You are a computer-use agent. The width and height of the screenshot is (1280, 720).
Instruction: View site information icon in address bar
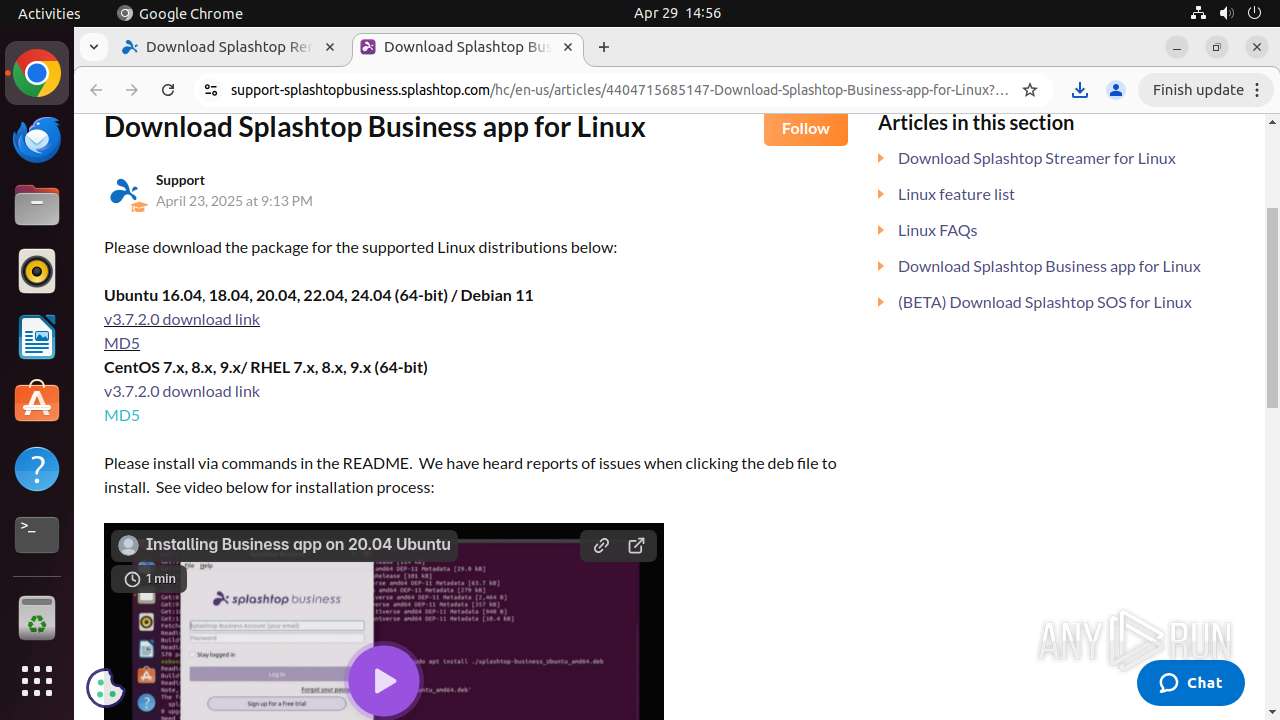coord(210,90)
